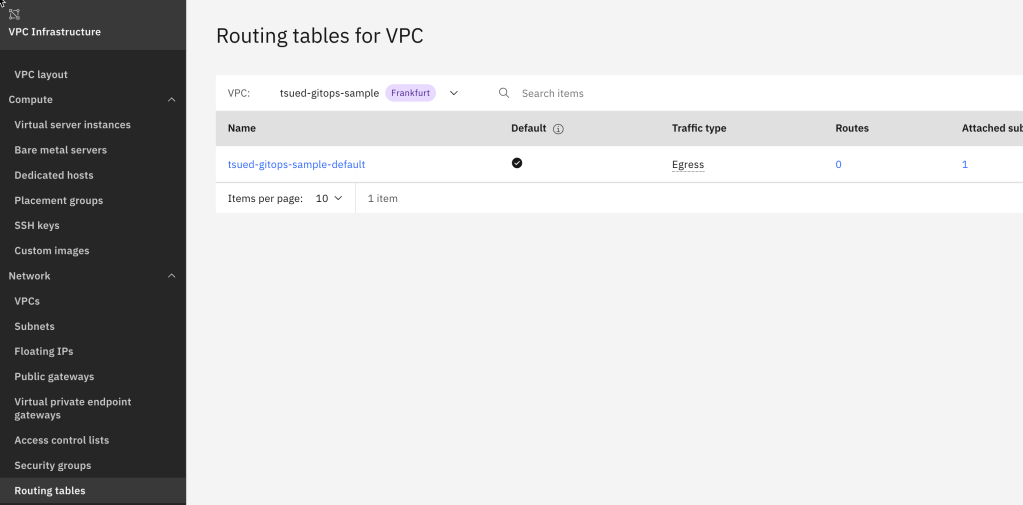Click the Egress traffic type label

[x=688, y=164]
